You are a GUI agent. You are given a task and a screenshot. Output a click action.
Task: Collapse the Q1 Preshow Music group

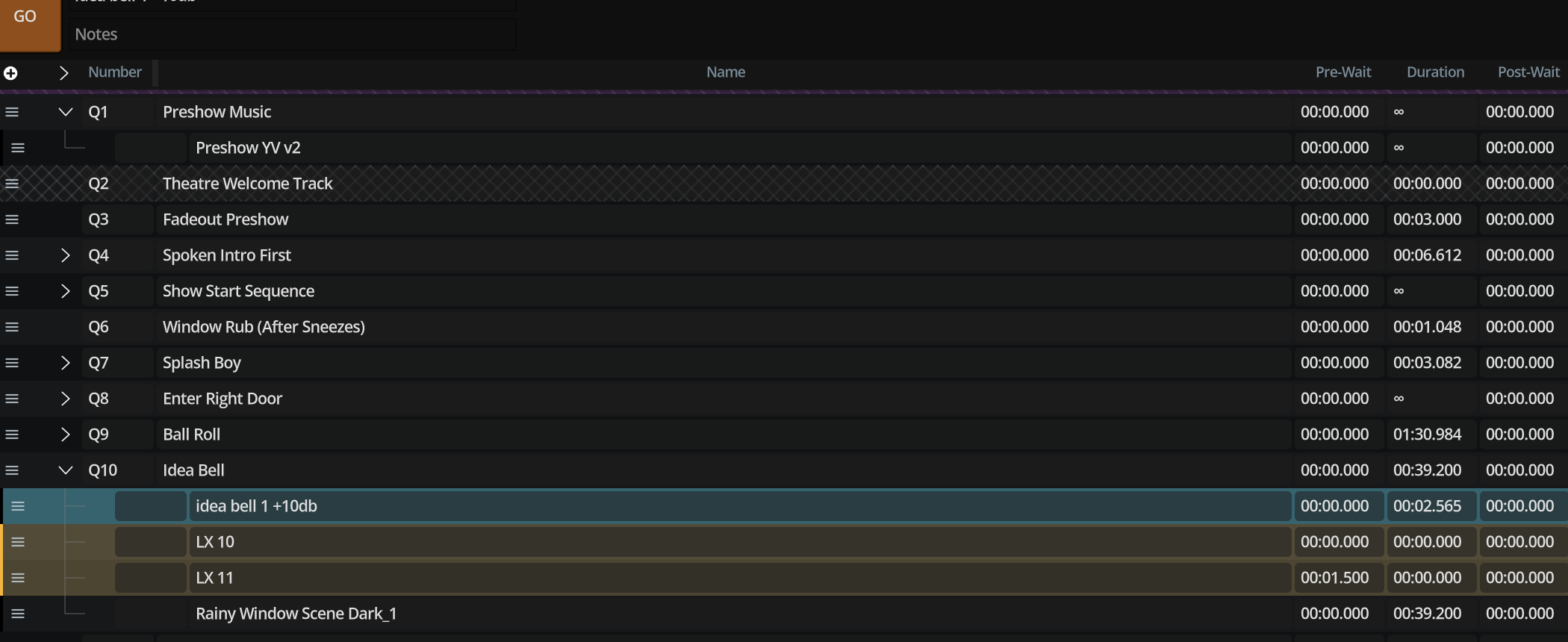66,112
